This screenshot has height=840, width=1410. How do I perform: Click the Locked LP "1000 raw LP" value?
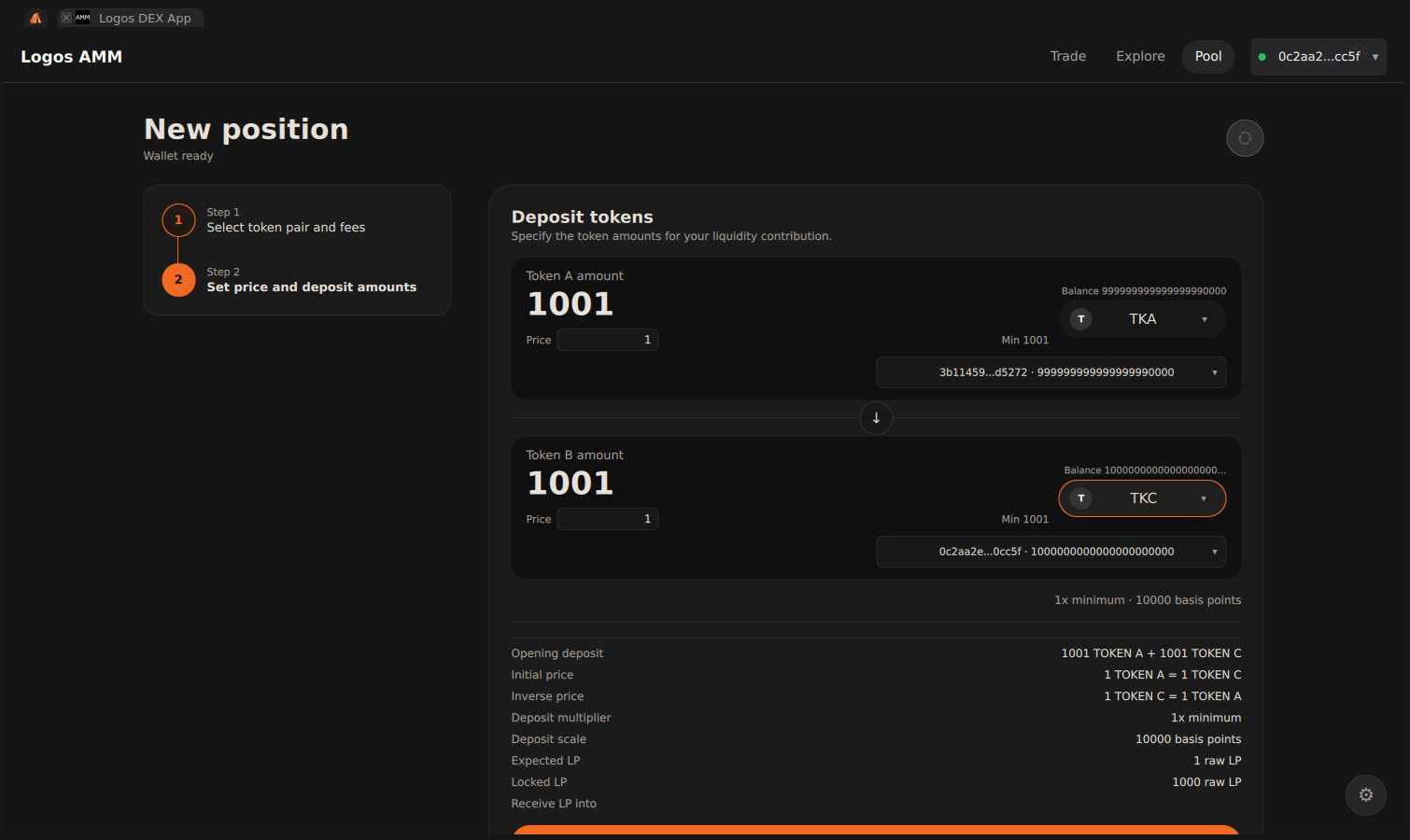tap(1206, 782)
